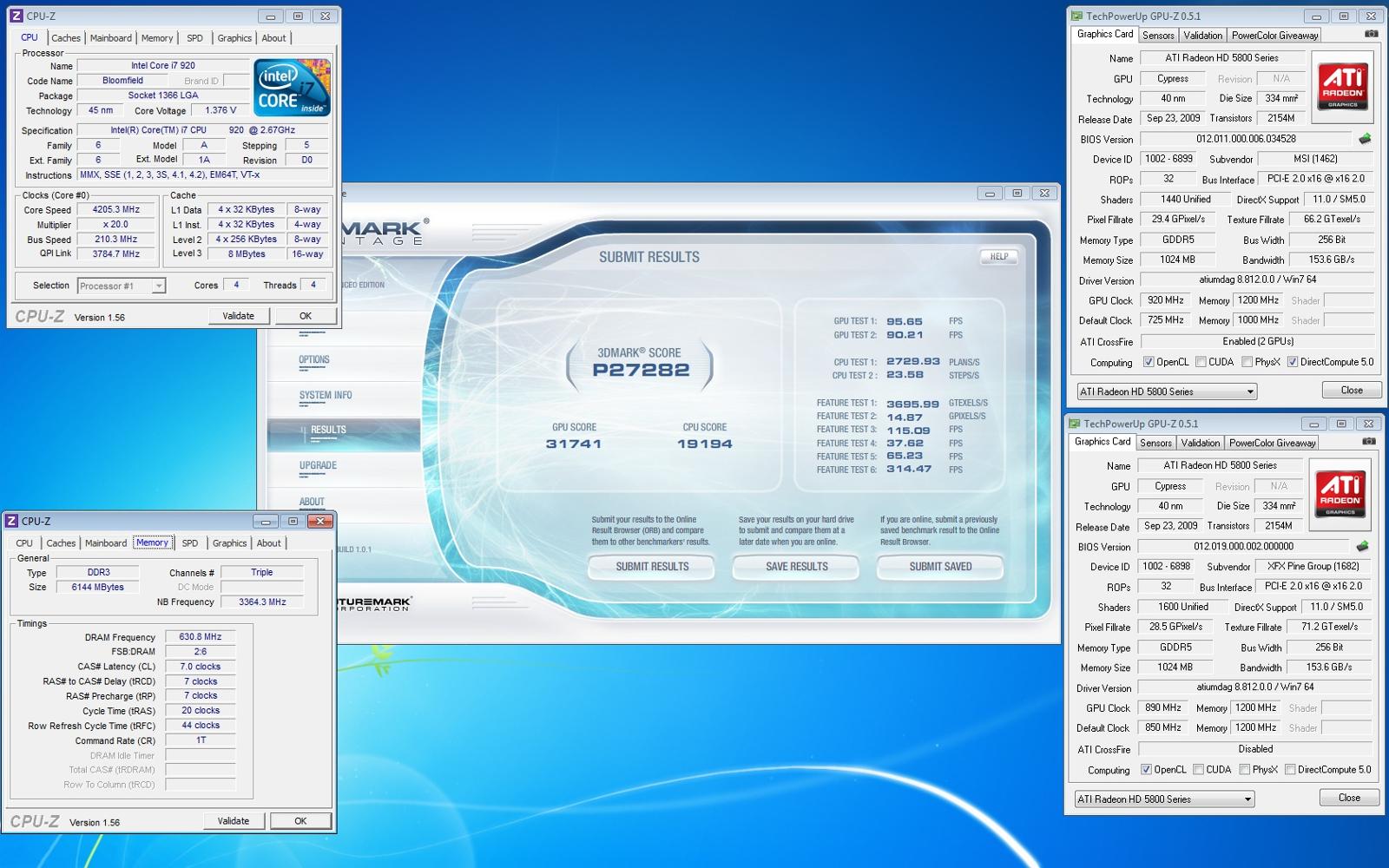The height and width of the screenshot is (868, 1389).
Task: Open Validation tab in bottom GPU-Z window
Action: point(1200,444)
